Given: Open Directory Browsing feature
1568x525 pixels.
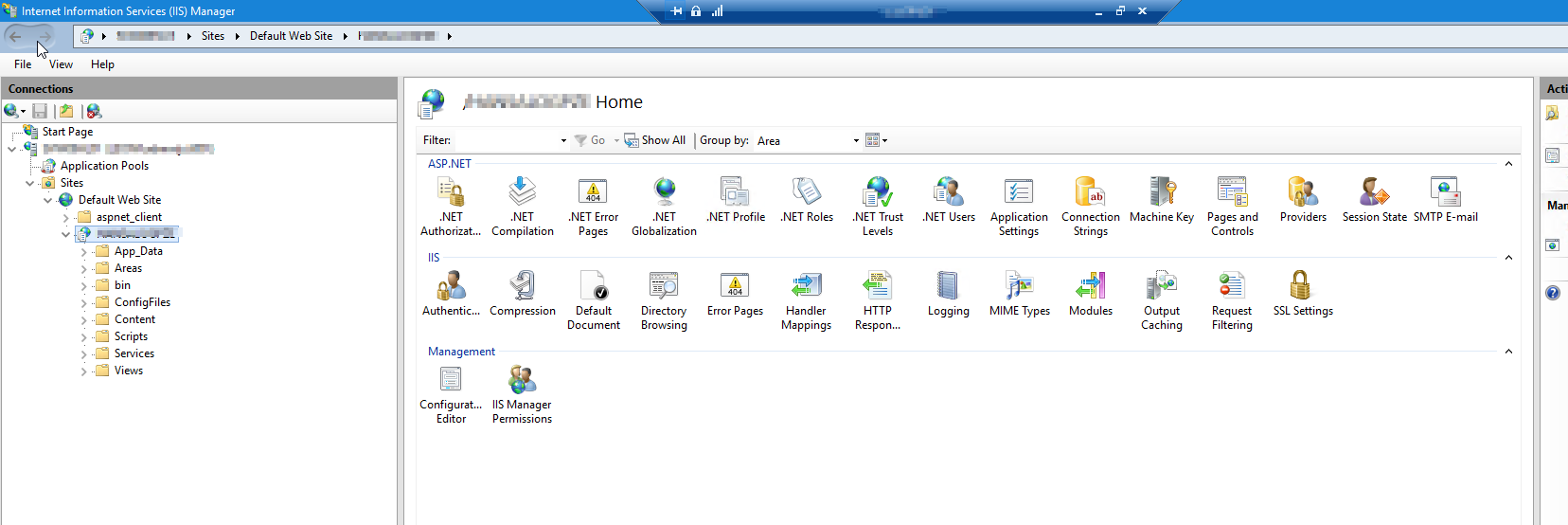Looking at the screenshot, I should point(664,299).
